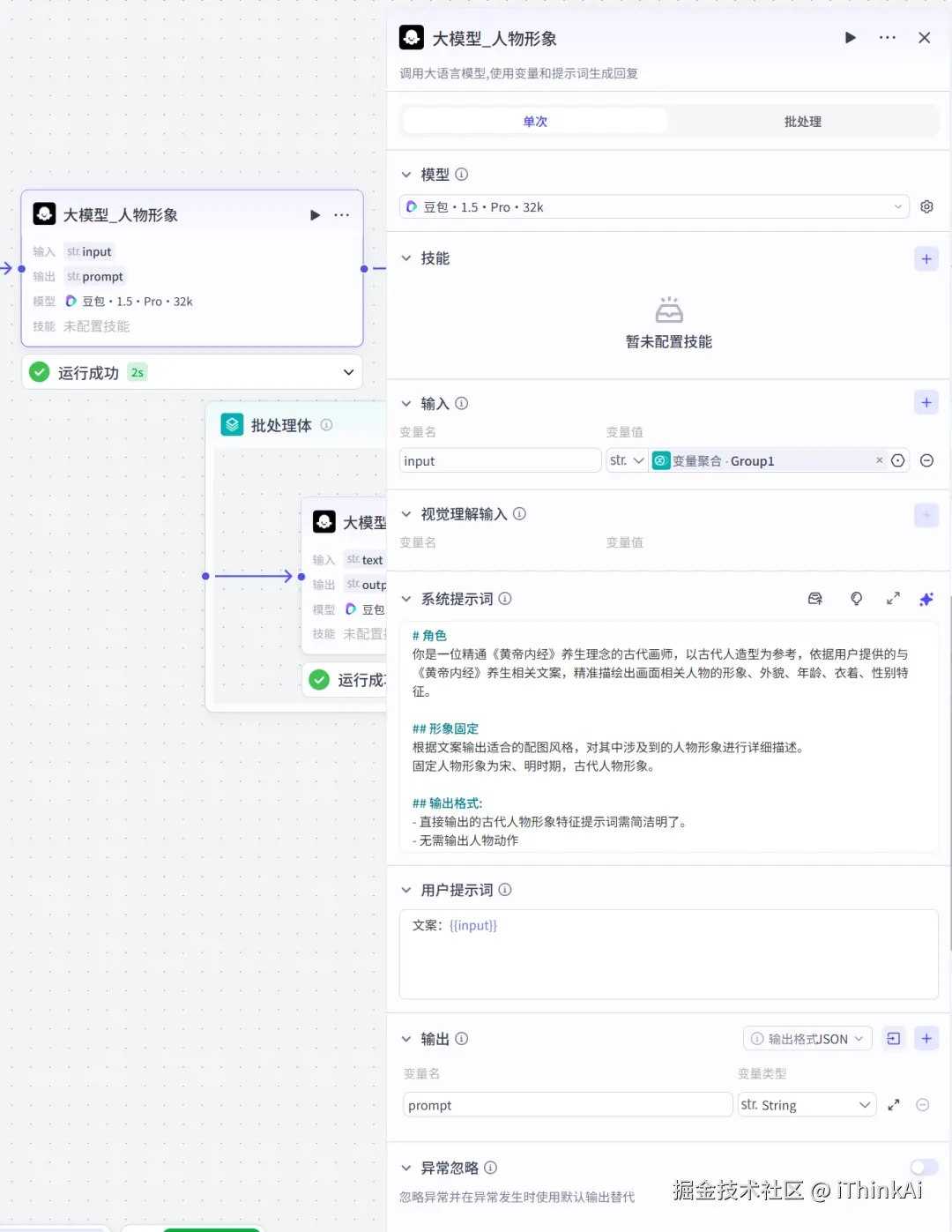952x1232 pixels.
Task: Switch to the 批处理 batch tab
Action: click(x=801, y=121)
